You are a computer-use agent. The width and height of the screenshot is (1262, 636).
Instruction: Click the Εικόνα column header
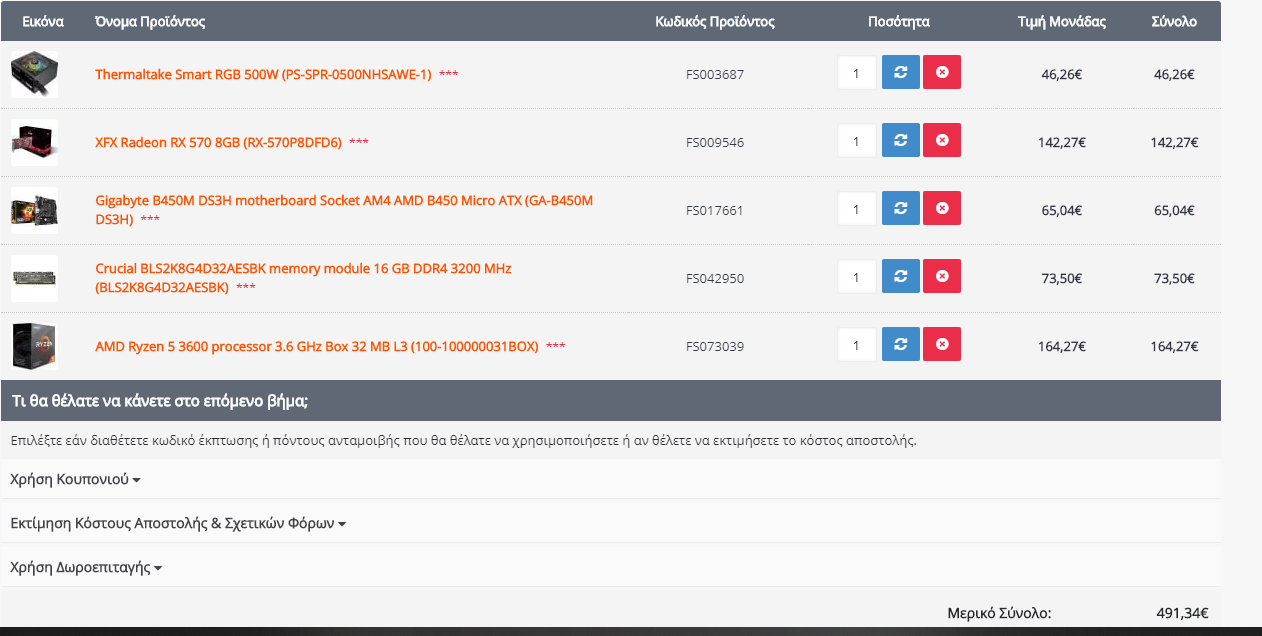pos(43,21)
